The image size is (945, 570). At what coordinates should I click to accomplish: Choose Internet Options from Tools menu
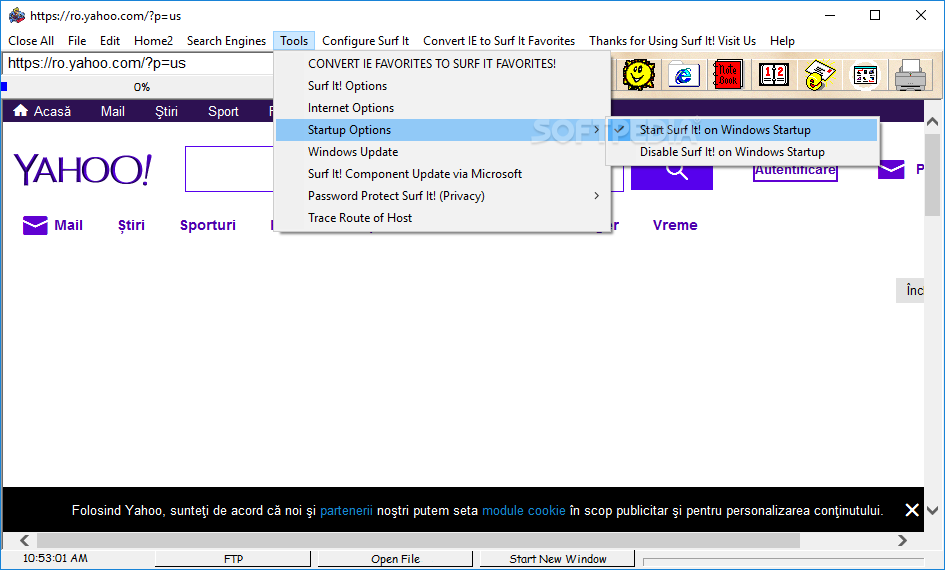point(442,108)
